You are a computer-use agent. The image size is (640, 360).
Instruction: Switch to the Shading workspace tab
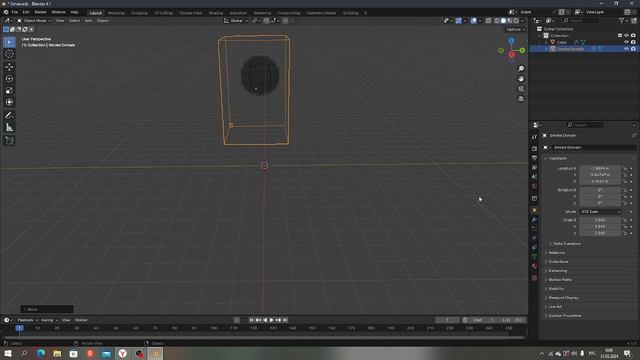pos(216,13)
